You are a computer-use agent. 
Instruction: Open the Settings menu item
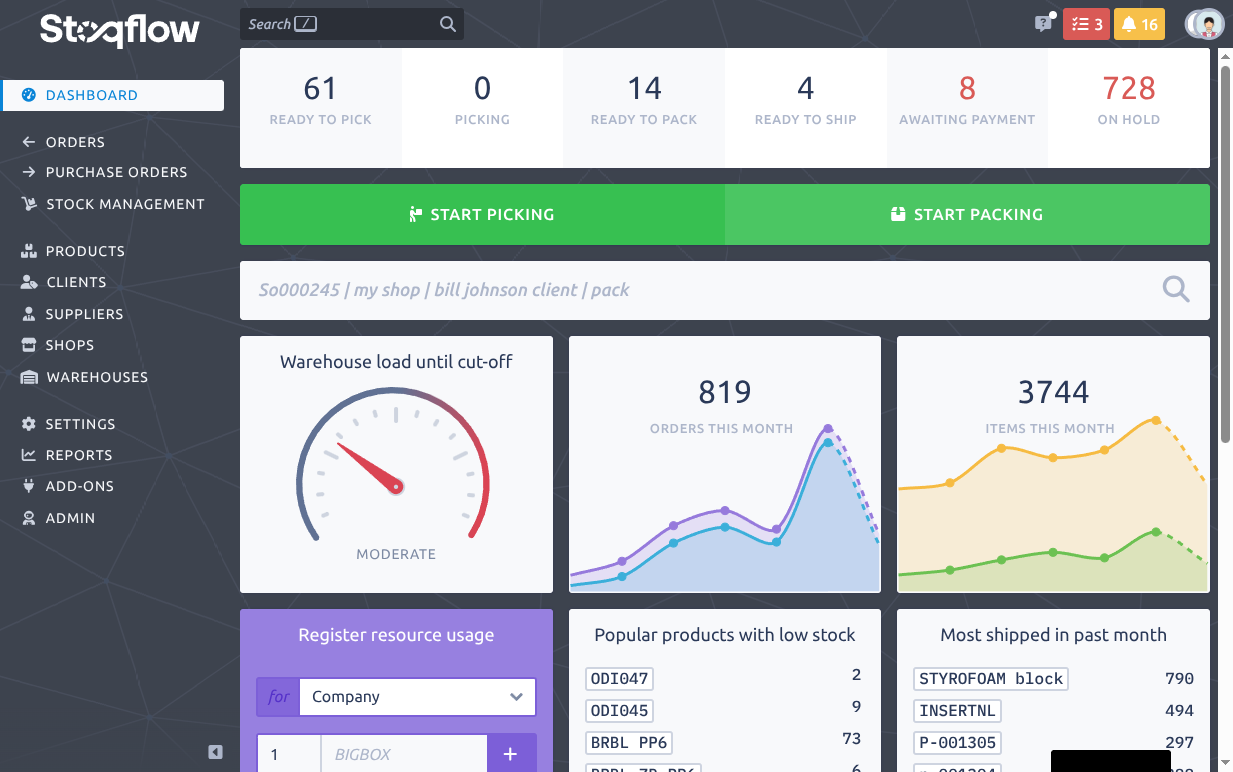click(x=82, y=424)
